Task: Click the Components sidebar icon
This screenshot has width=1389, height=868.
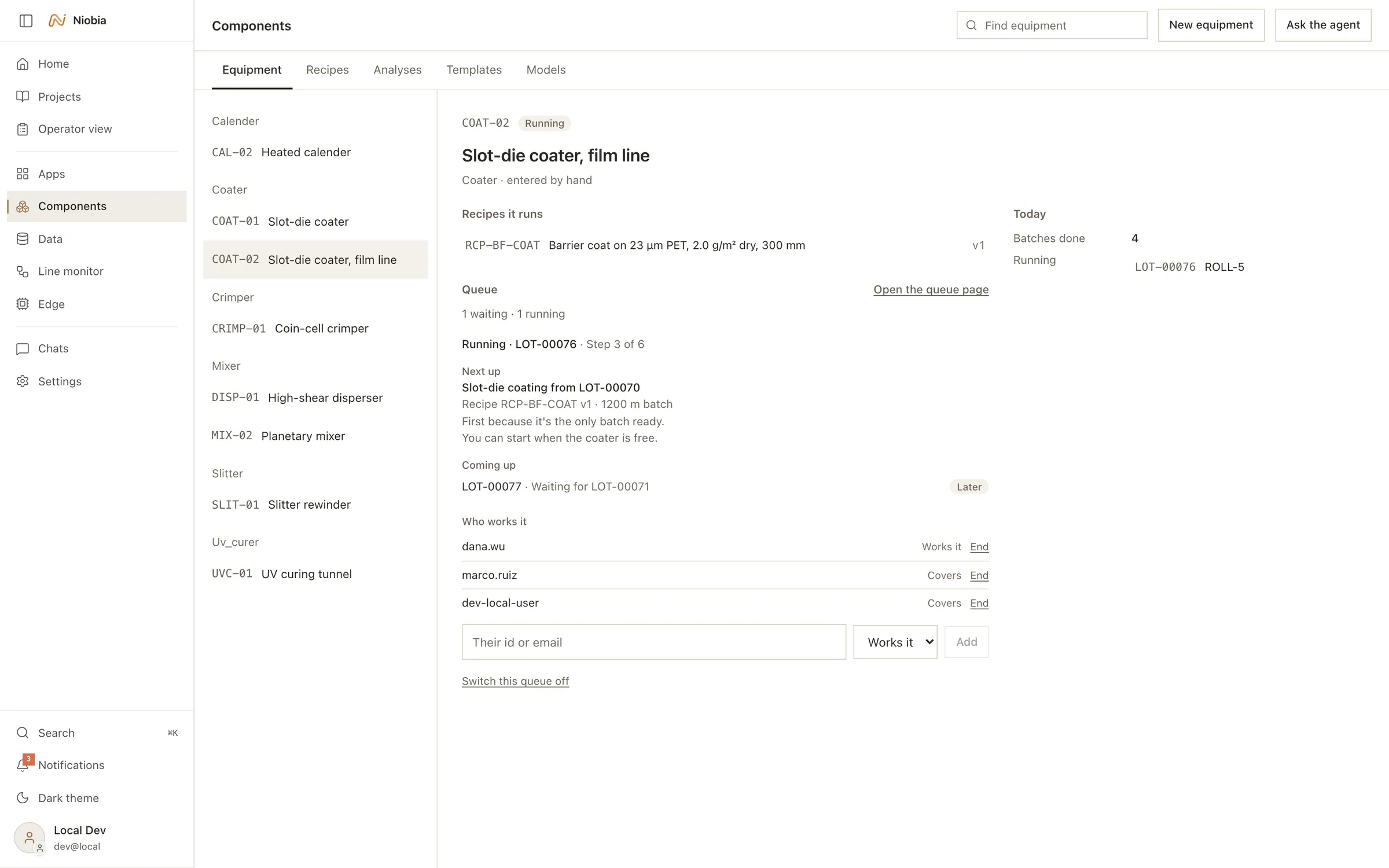Action: (x=23, y=207)
